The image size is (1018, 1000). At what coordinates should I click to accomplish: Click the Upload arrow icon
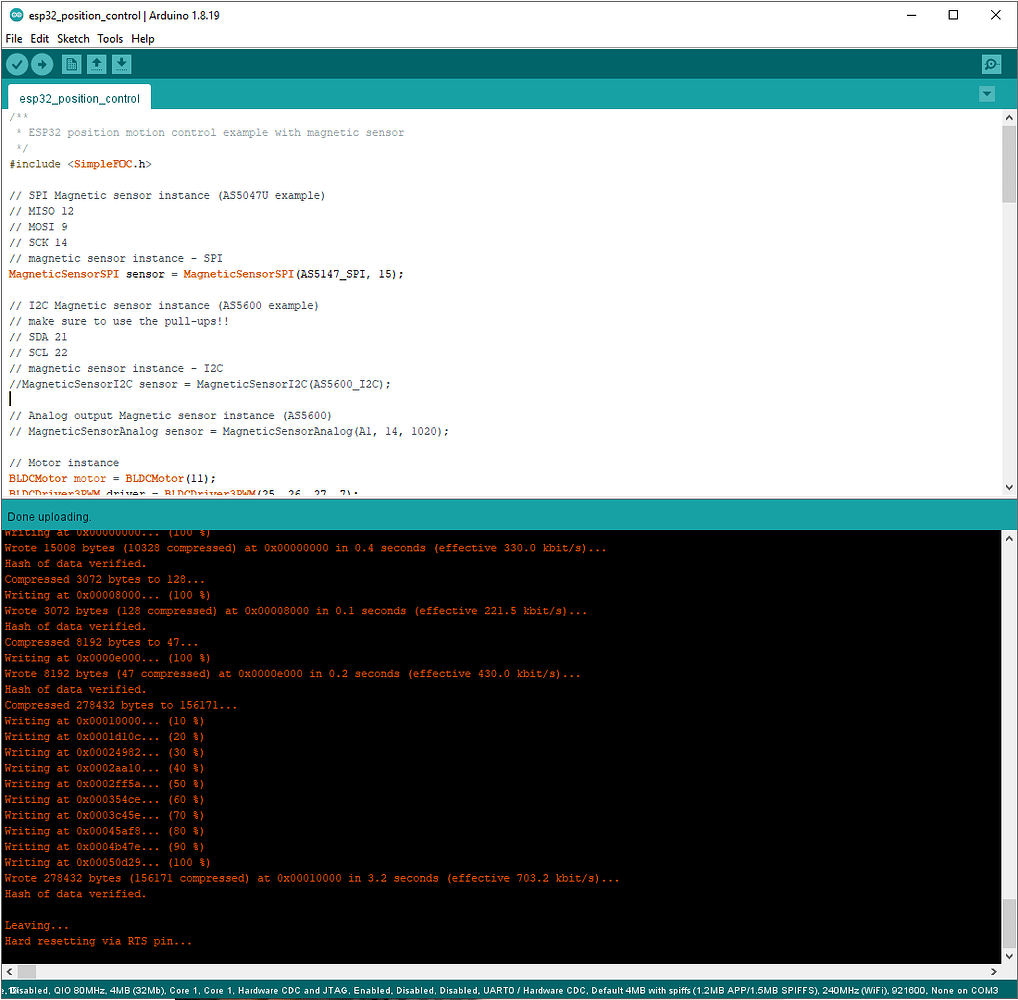[x=42, y=64]
